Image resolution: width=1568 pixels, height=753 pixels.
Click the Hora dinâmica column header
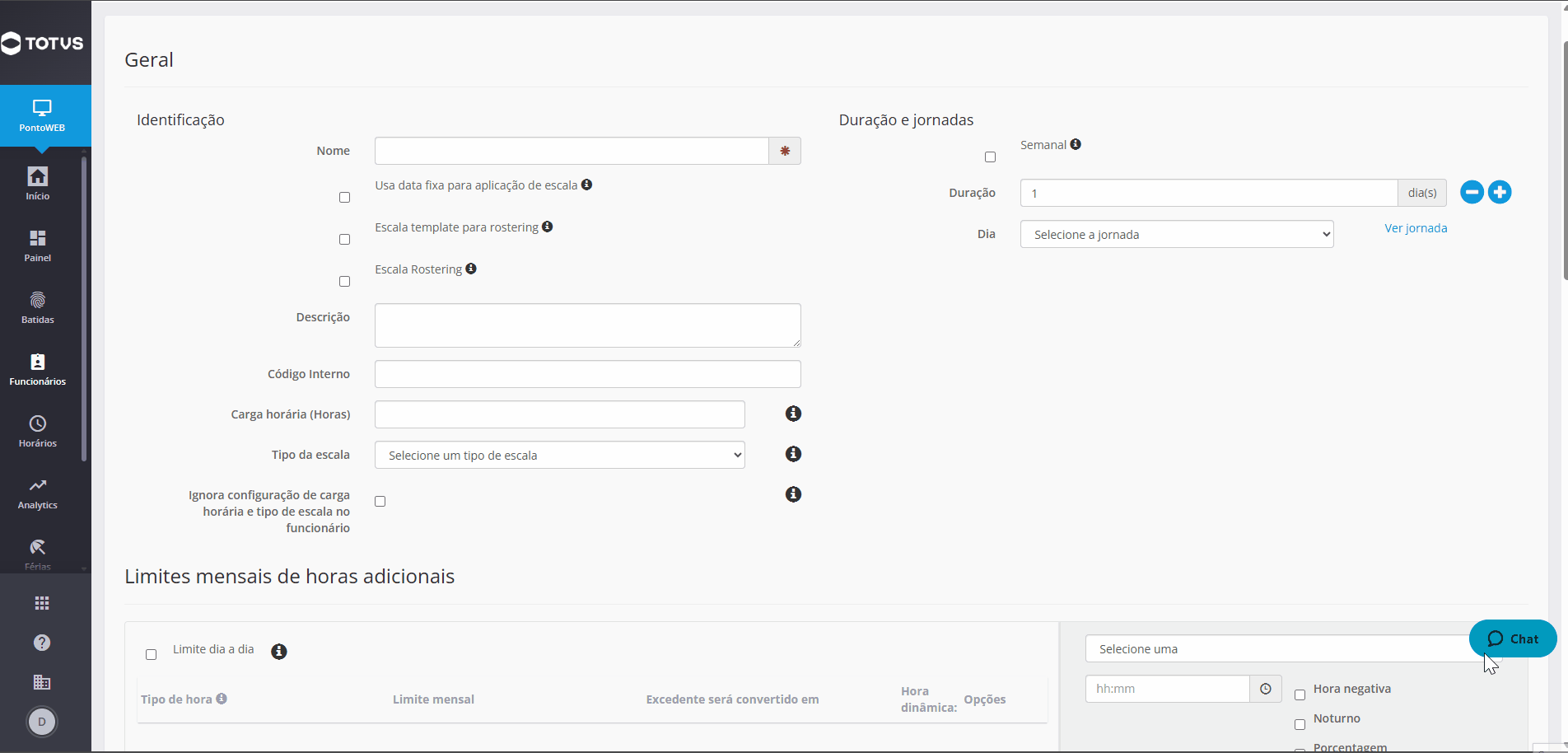click(929, 699)
